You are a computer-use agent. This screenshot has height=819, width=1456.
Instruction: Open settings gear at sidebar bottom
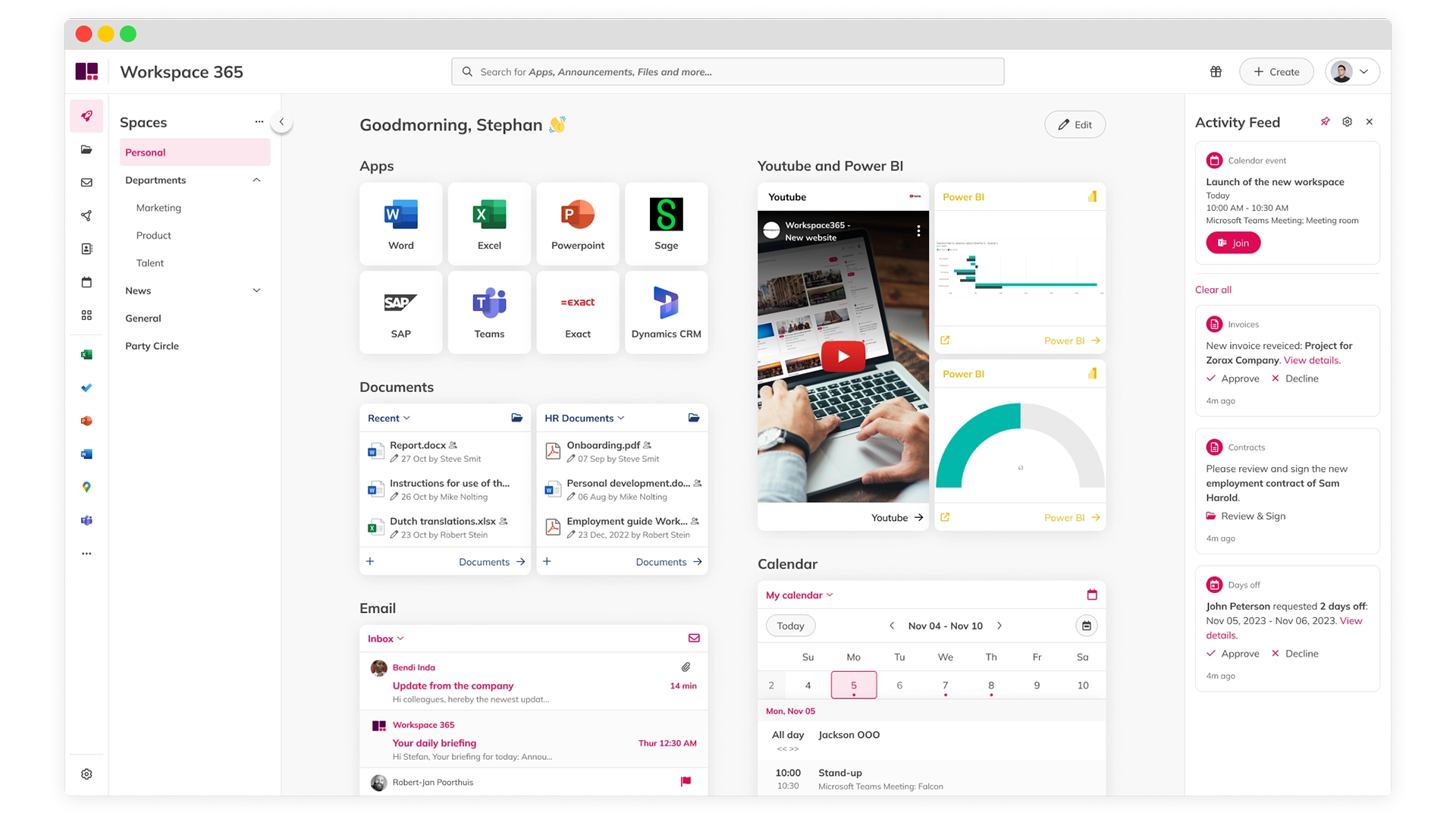tap(86, 774)
